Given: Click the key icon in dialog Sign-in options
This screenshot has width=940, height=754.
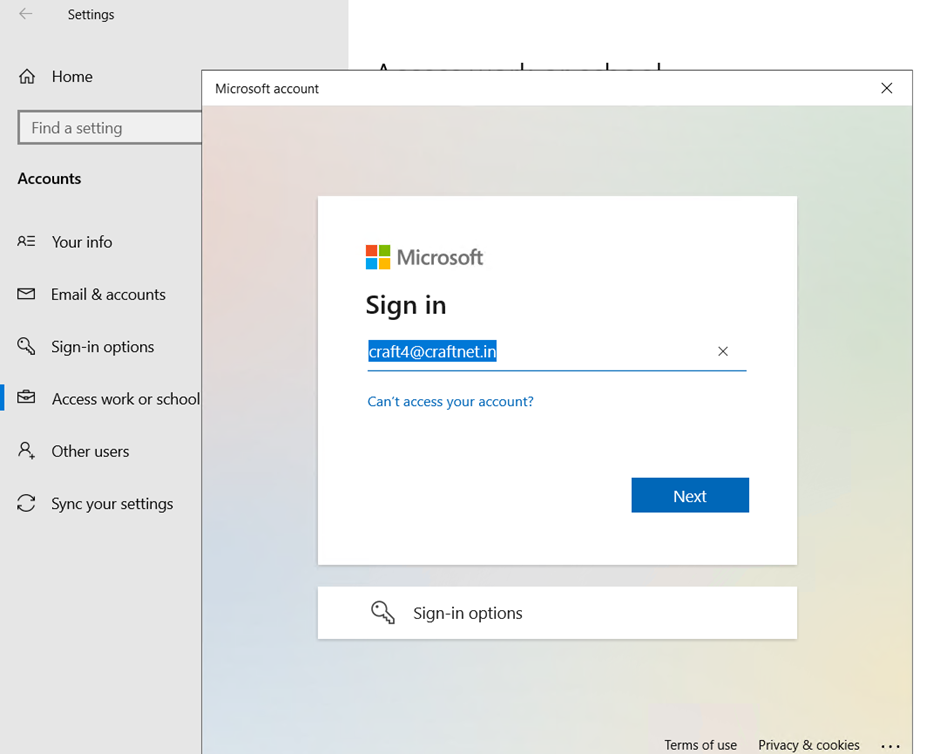Looking at the screenshot, I should pos(382,613).
